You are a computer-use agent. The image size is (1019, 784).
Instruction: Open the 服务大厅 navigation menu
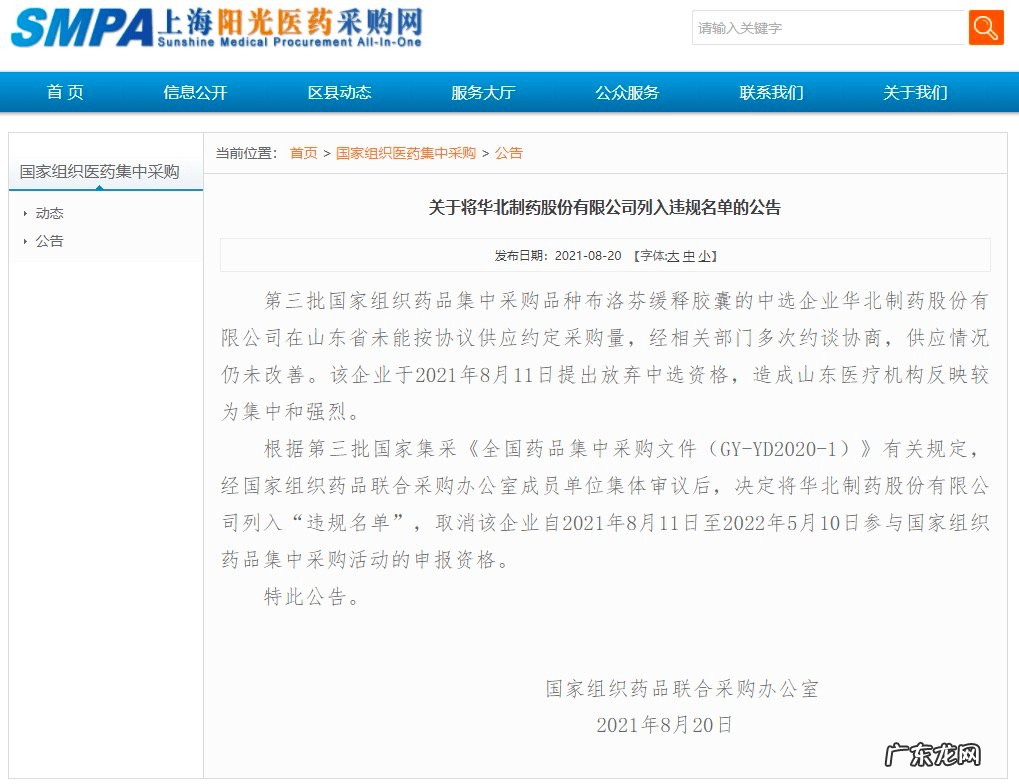(483, 92)
